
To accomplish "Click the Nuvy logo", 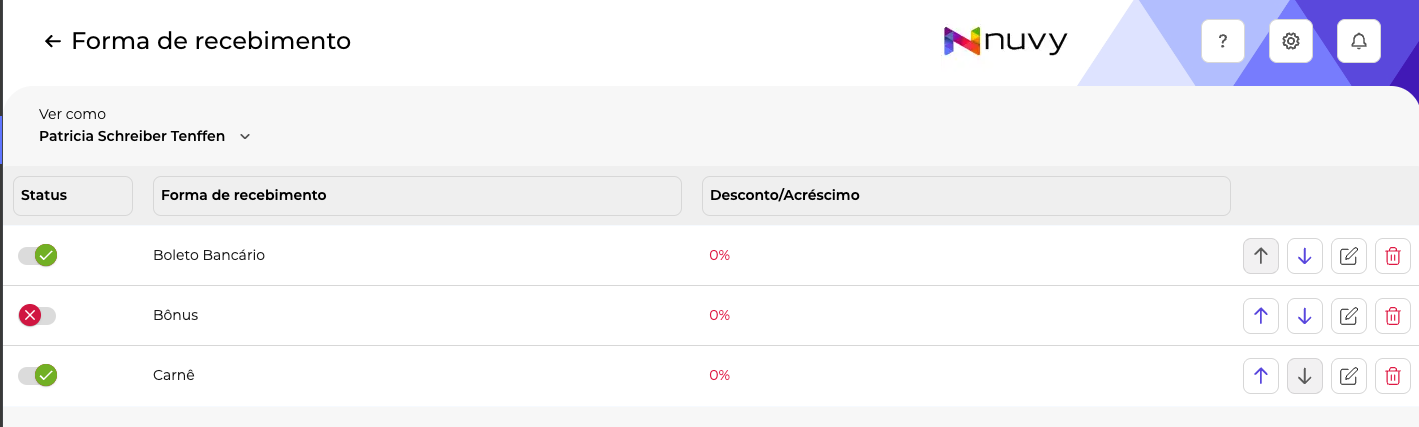I will click(x=1005, y=41).
